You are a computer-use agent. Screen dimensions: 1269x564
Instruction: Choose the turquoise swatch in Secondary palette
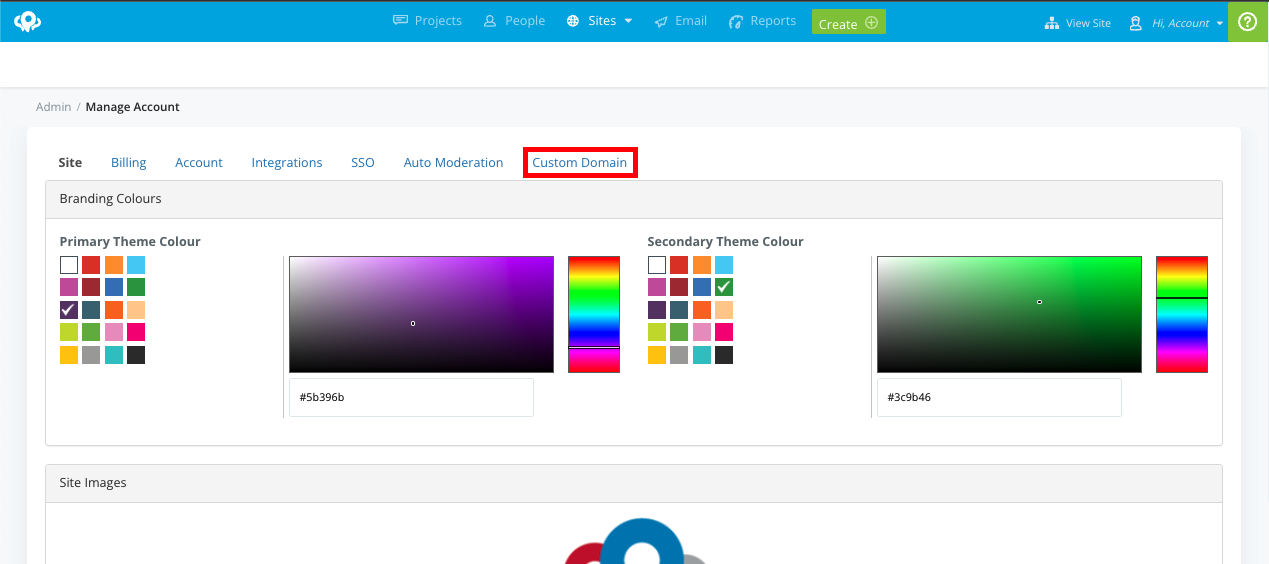pyautogui.click(x=702, y=355)
